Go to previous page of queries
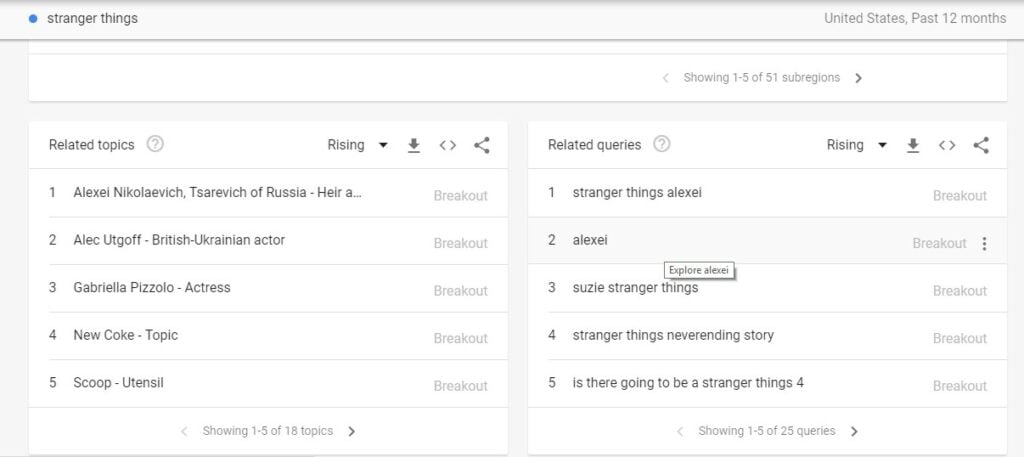Screen dimensions: 1024x457 tap(680, 431)
